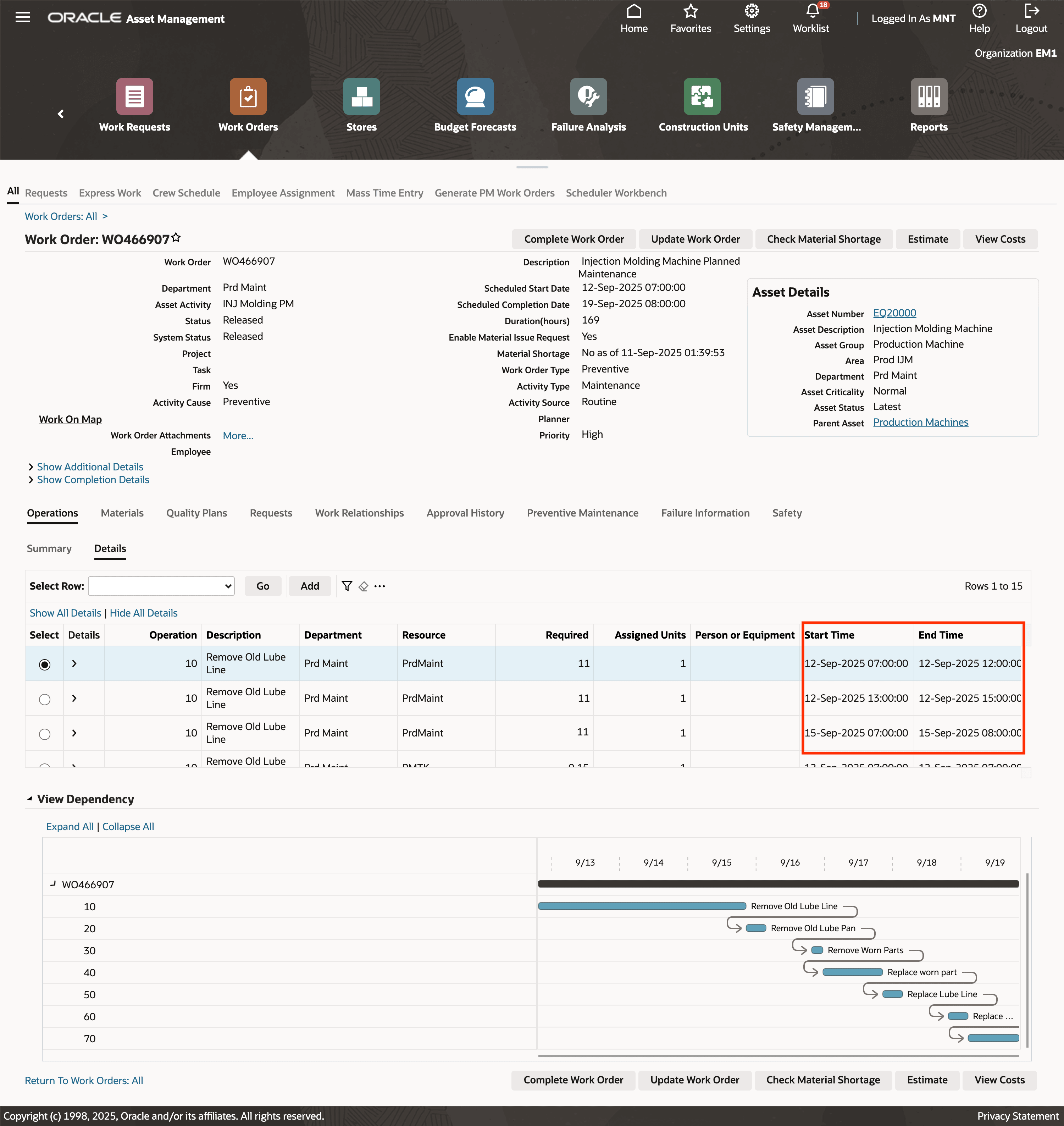Viewport: 1064px width, 1126px height.
Task: Open the Work Requests icon
Action: coord(134,96)
